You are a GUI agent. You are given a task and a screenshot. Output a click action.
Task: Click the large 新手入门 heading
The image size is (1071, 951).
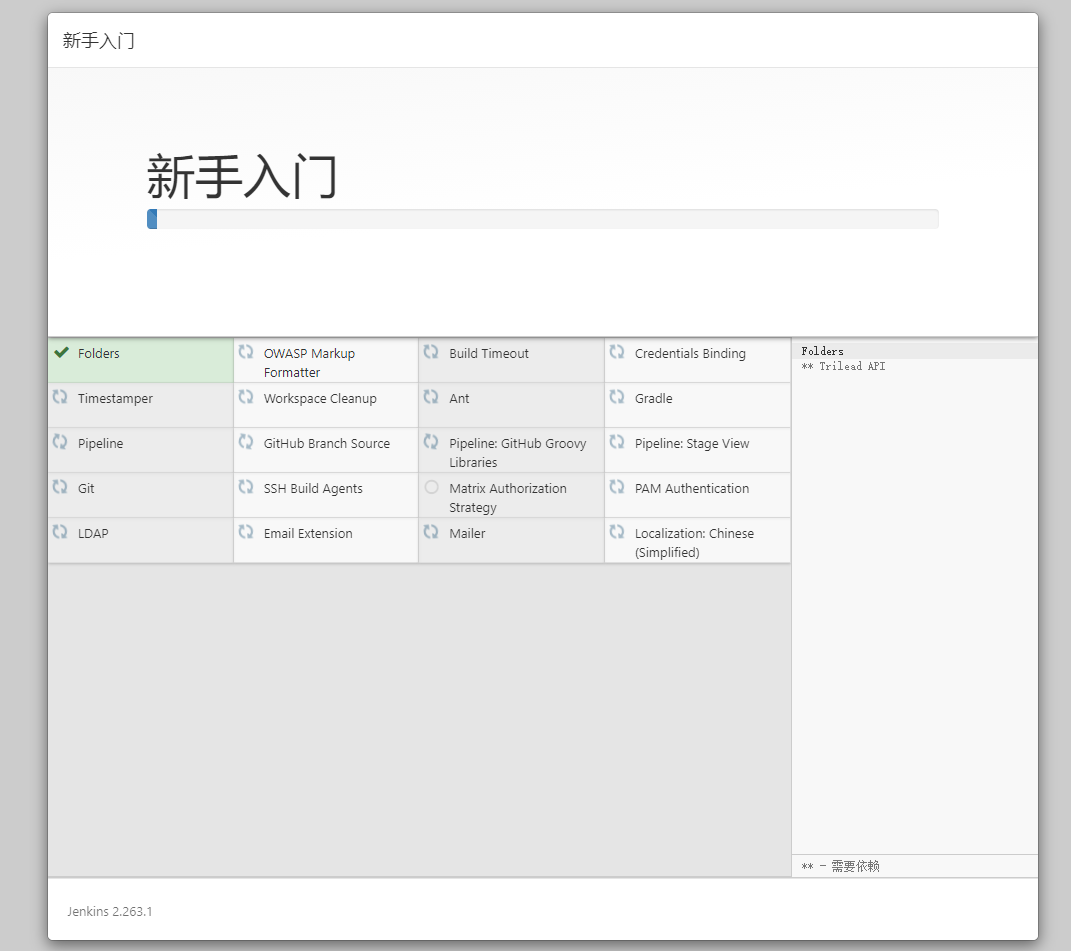pyautogui.click(x=242, y=177)
